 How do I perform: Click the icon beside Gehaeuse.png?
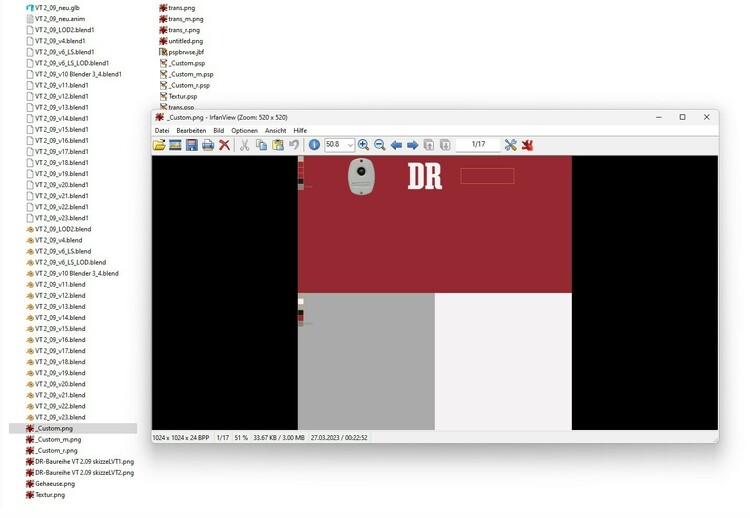pyautogui.click(x=30, y=484)
